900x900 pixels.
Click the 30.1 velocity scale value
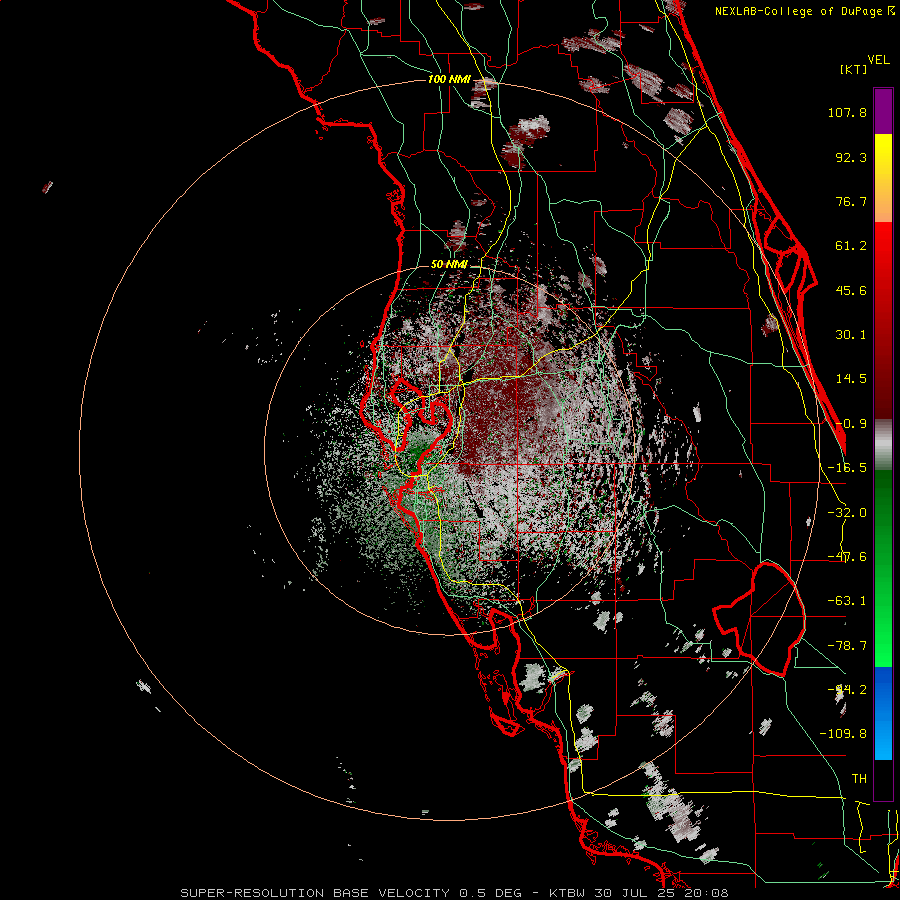tap(851, 335)
